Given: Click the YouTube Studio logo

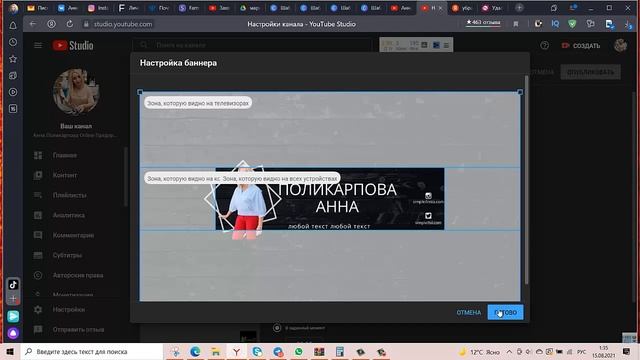Looking at the screenshot, I should (x=73, y=45).
